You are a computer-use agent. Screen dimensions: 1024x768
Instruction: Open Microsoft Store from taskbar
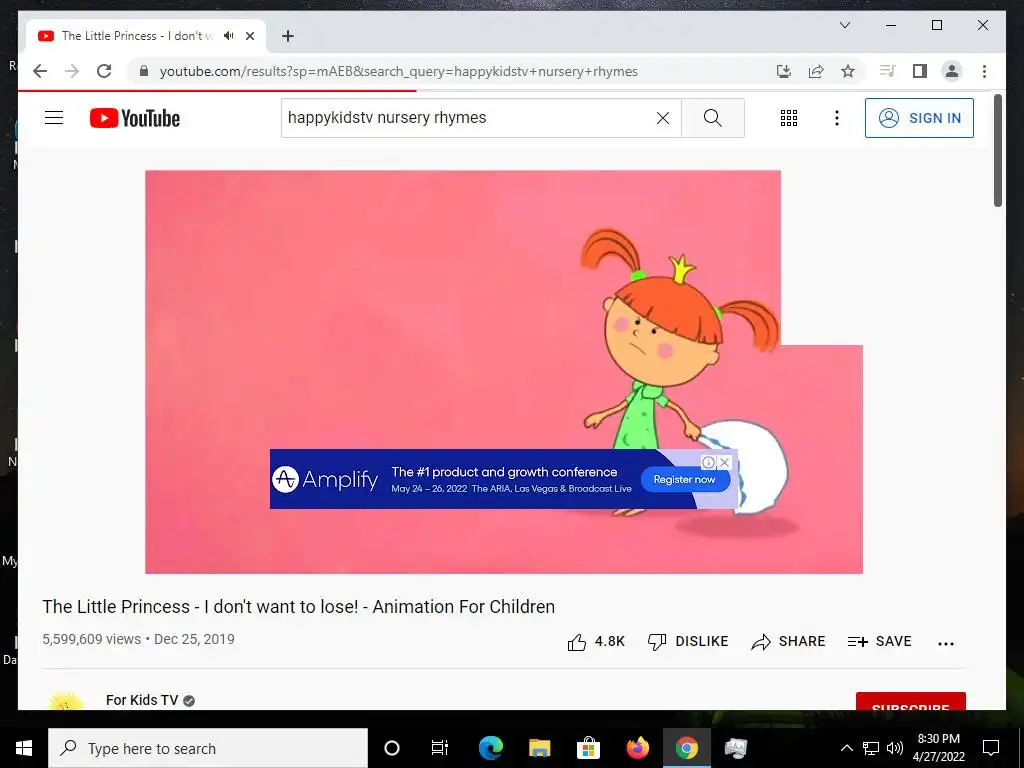click(x=588, y=748)
